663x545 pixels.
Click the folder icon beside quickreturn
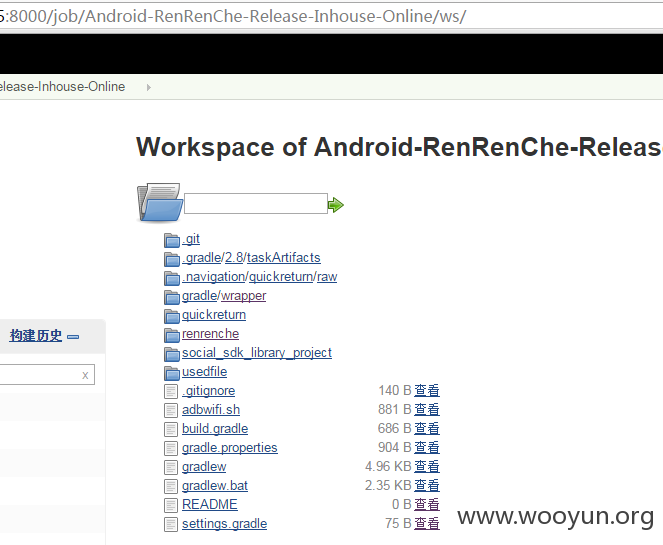click(172, 316)
